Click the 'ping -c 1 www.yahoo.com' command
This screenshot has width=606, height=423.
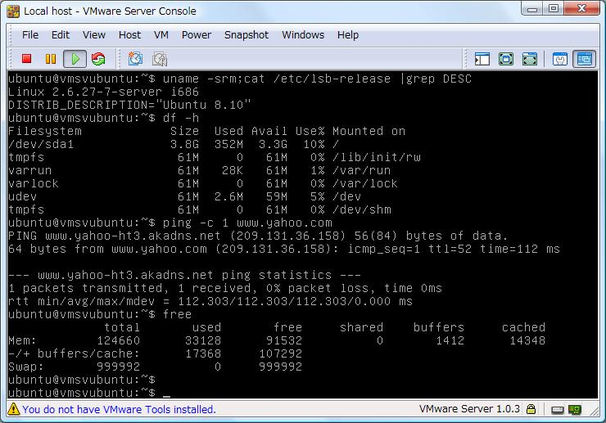coord(247,223)
